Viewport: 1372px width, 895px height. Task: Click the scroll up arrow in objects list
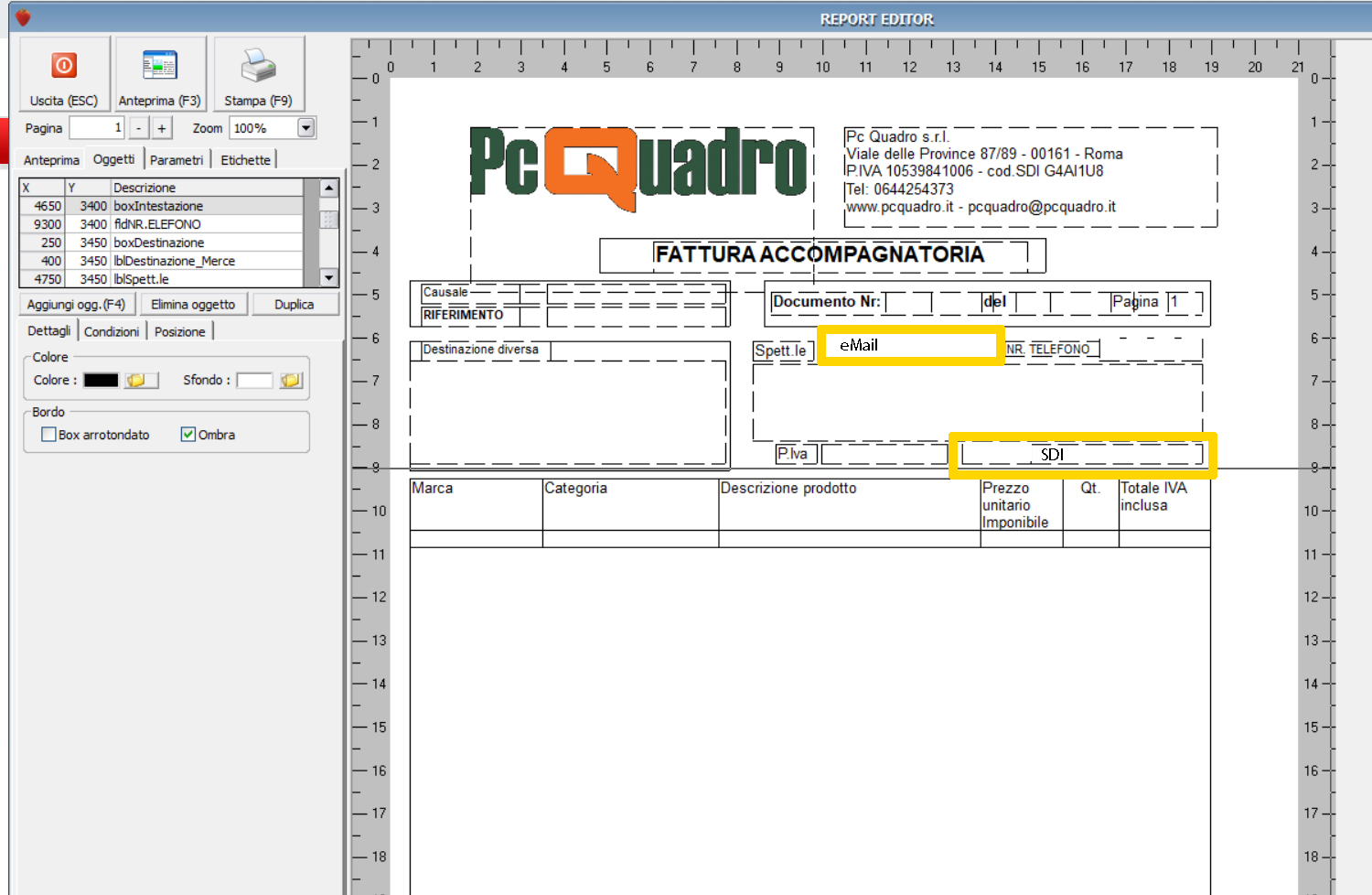(x=329, y=188)
